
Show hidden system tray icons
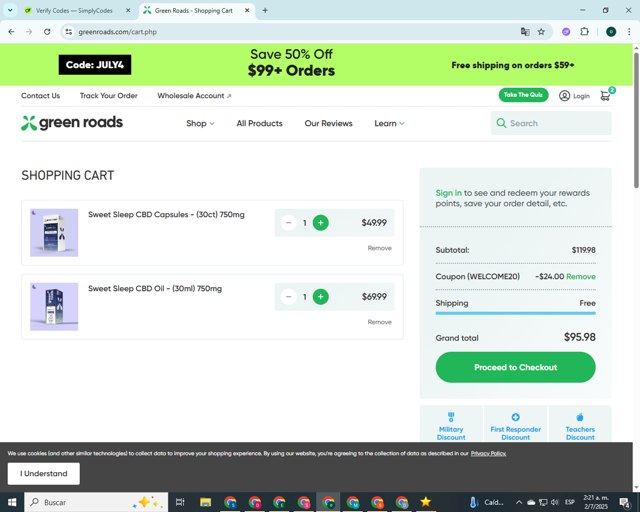tap(519, 502)
